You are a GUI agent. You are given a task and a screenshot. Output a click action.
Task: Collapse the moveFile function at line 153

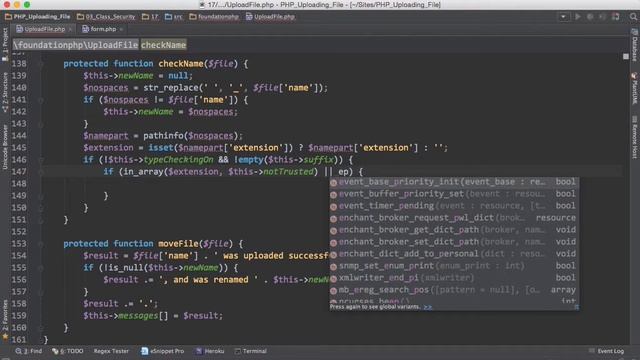pyautogui.click(x=41, y=244)
